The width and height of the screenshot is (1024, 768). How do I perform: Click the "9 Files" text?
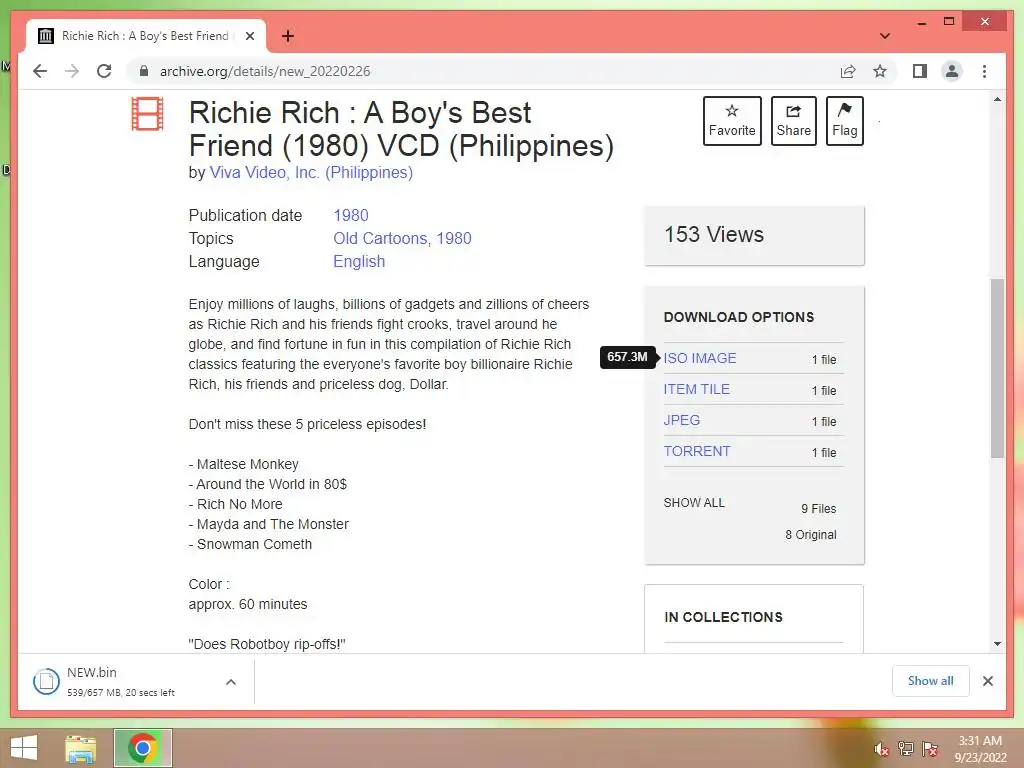click(x=818, y=509)
